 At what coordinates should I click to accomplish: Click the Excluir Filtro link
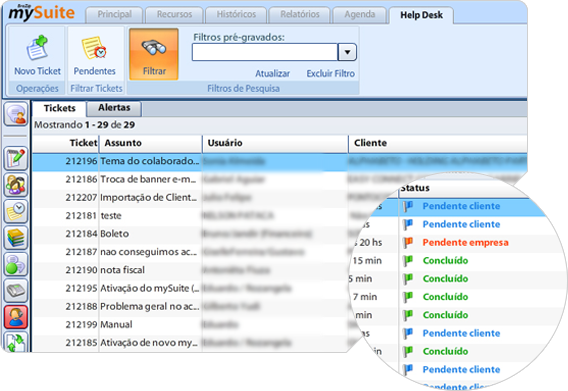[x=330, y=74]
